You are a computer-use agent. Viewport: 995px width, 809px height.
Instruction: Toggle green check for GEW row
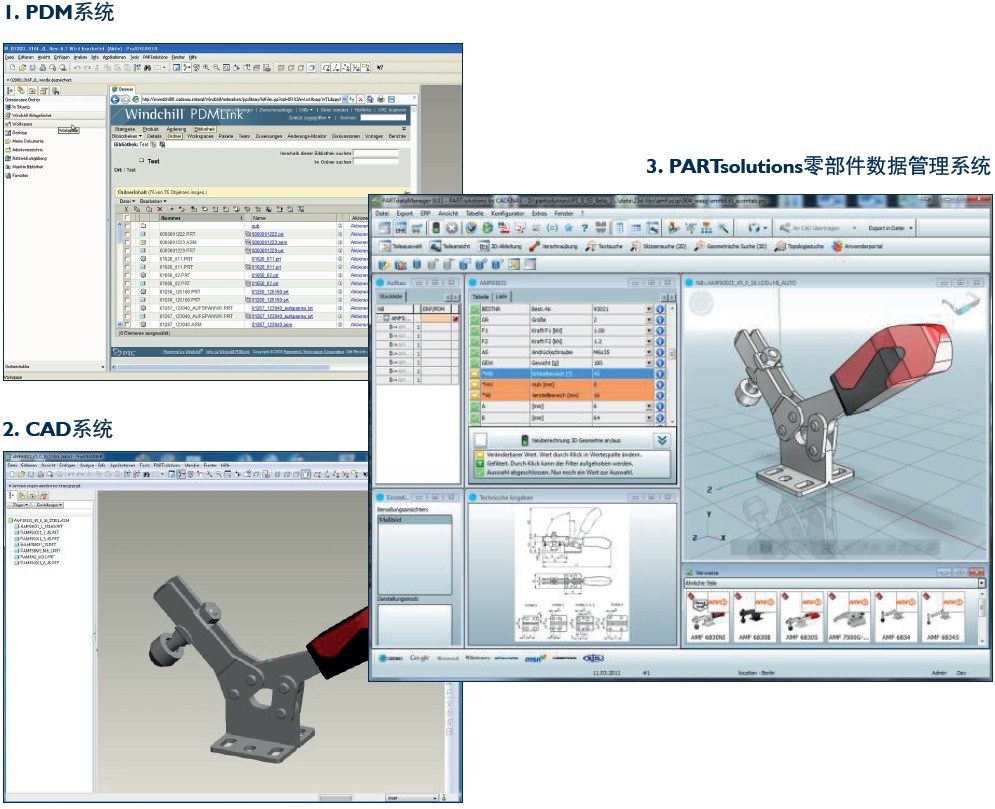click(475, 363)
